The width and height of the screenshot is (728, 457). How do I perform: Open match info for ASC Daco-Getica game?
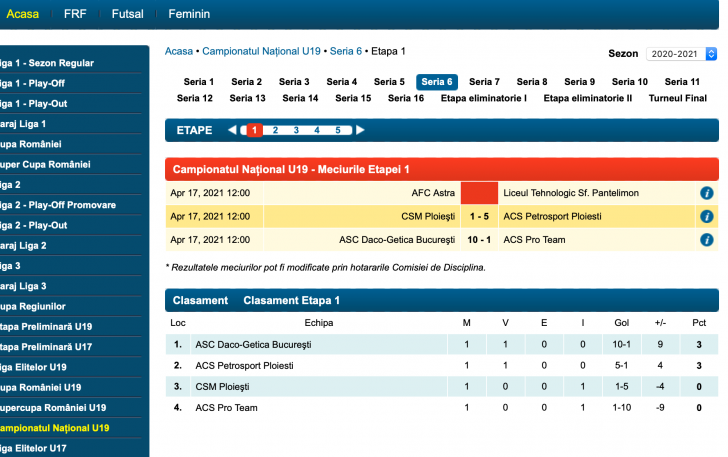tap(706, 240)
